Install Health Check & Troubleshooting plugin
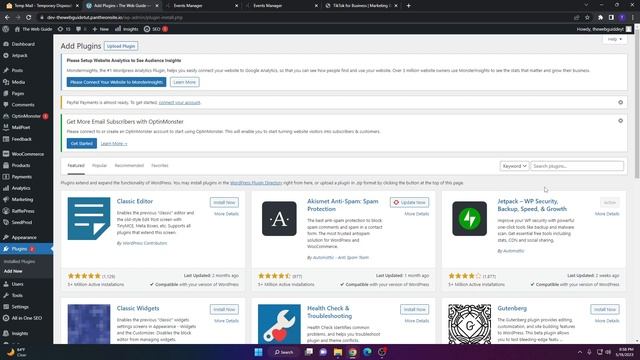 tap(414, 309)
